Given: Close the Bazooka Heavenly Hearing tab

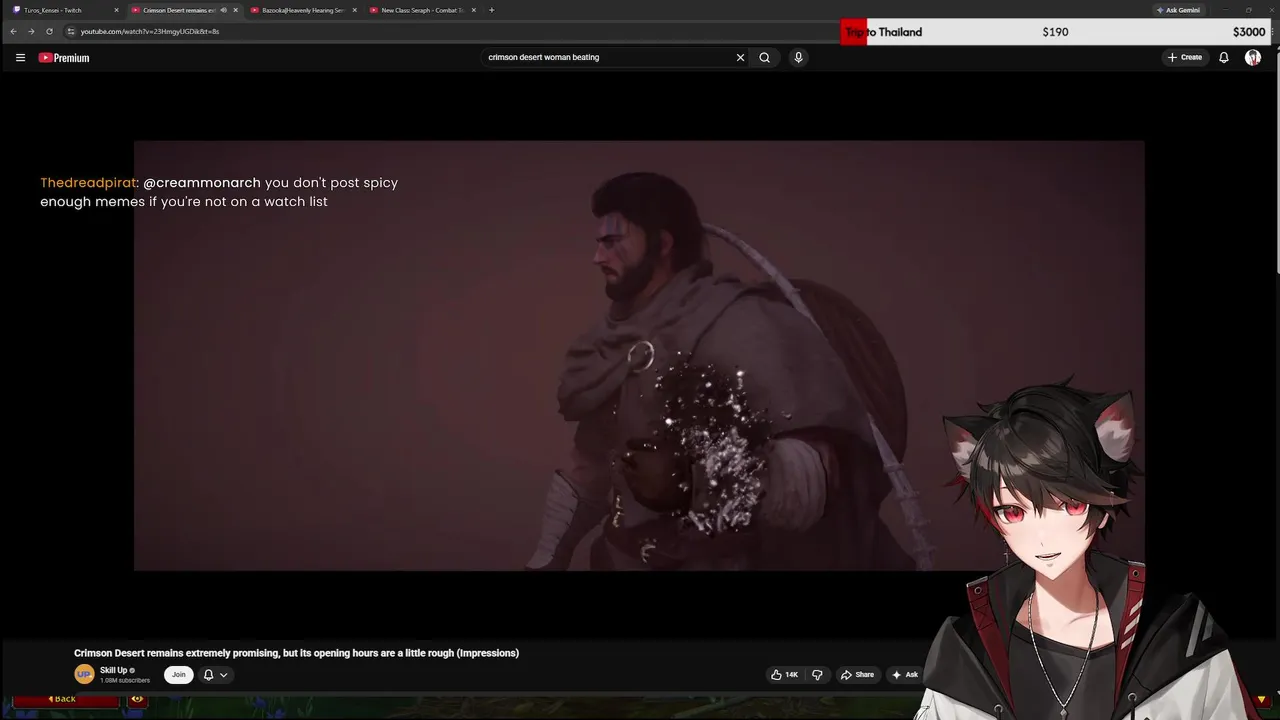Looking at the screenshot, I should (354, 10).
